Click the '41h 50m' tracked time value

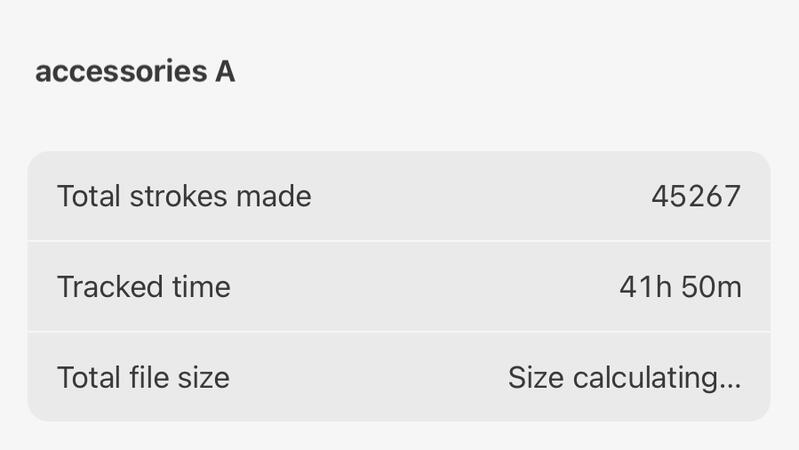[680, 287]
